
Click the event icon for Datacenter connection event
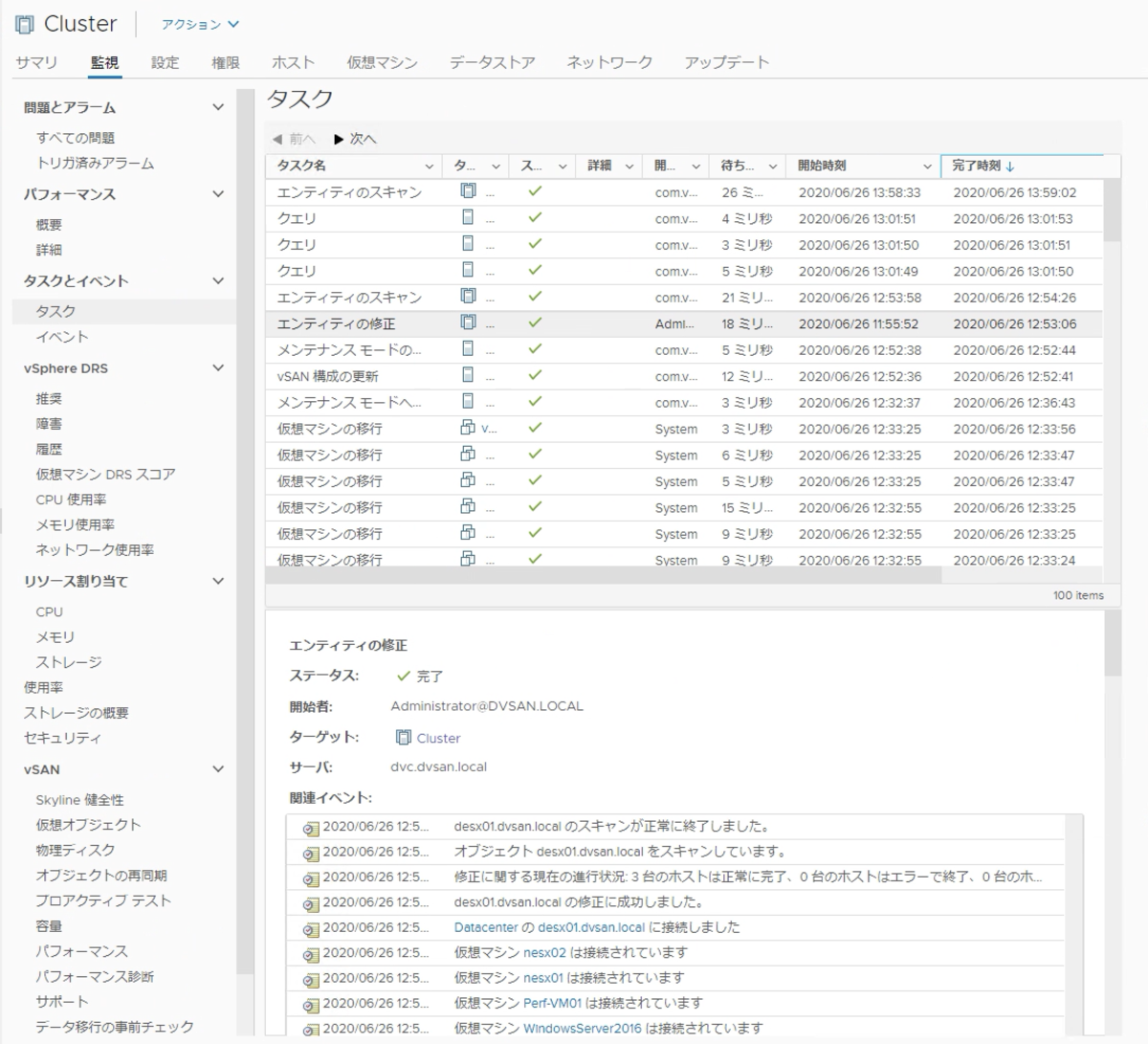(x=311, y=929)
